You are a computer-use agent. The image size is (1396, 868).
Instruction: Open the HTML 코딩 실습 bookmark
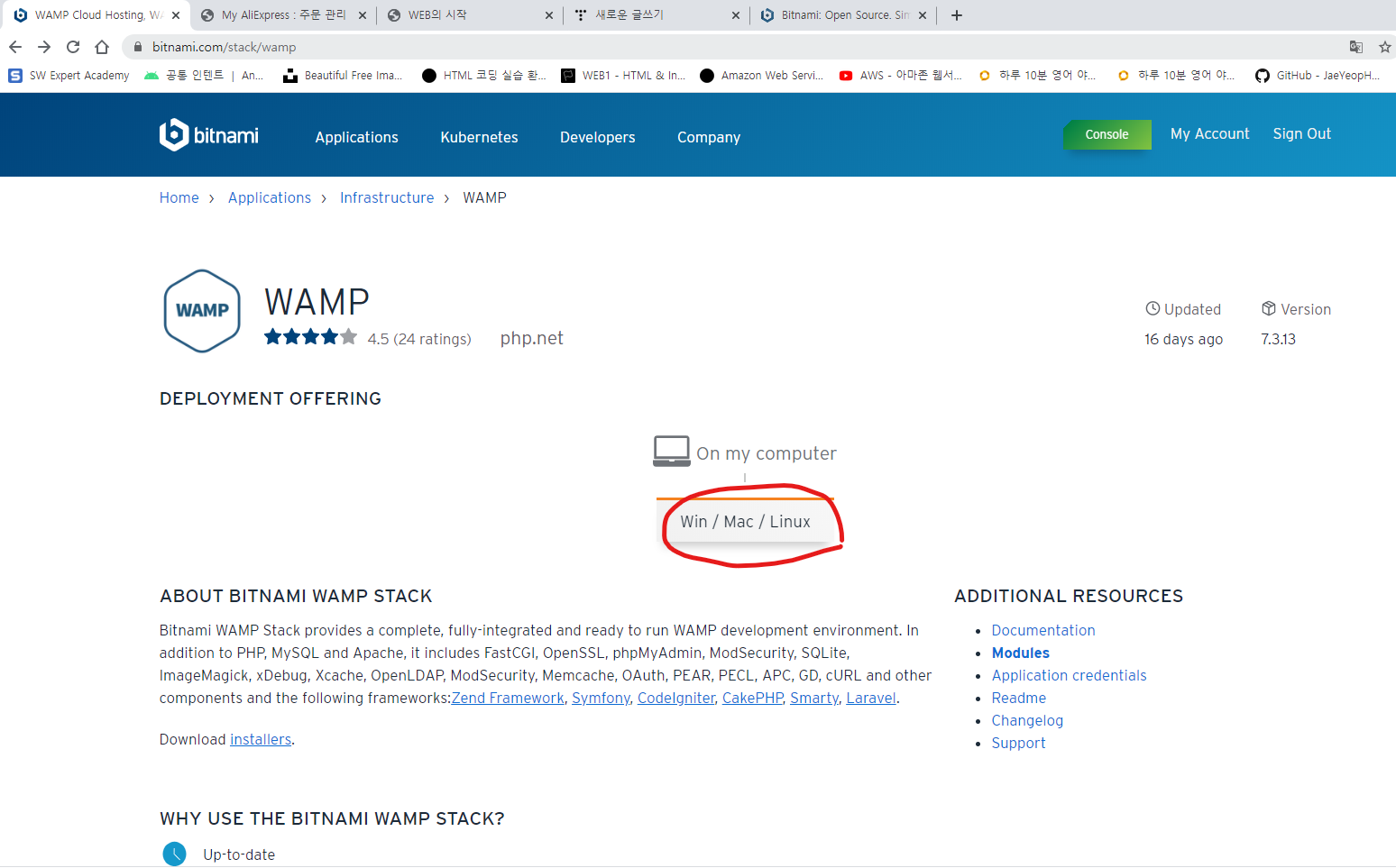tap(484, 76)
